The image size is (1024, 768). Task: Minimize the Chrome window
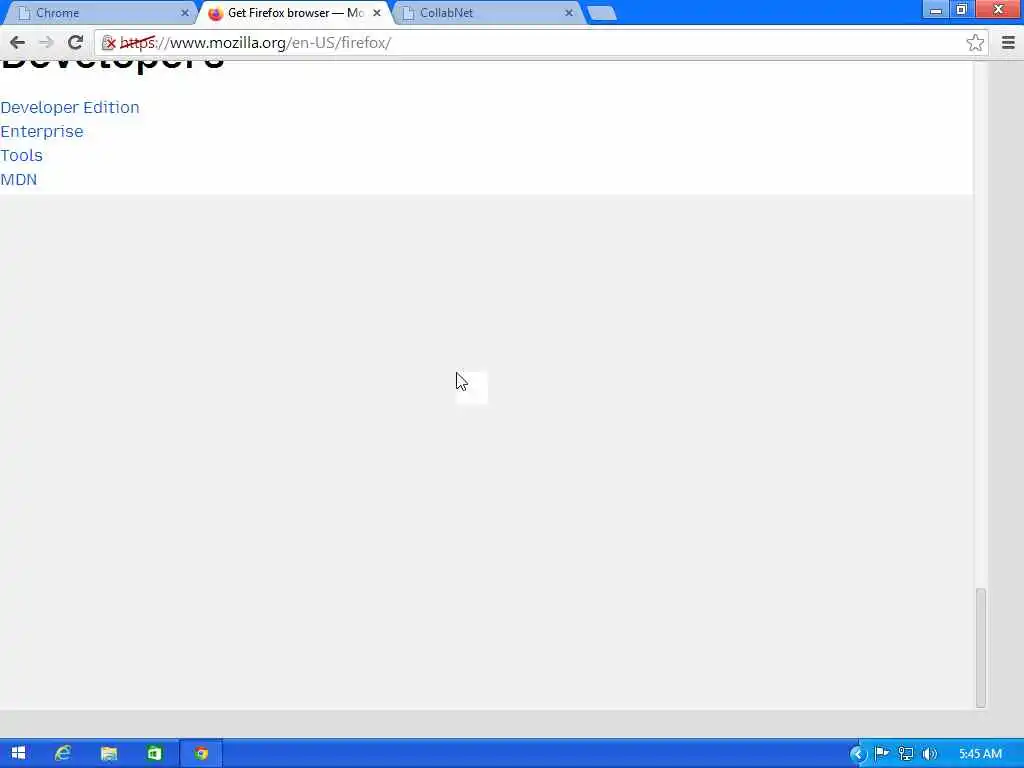[936, 10]
